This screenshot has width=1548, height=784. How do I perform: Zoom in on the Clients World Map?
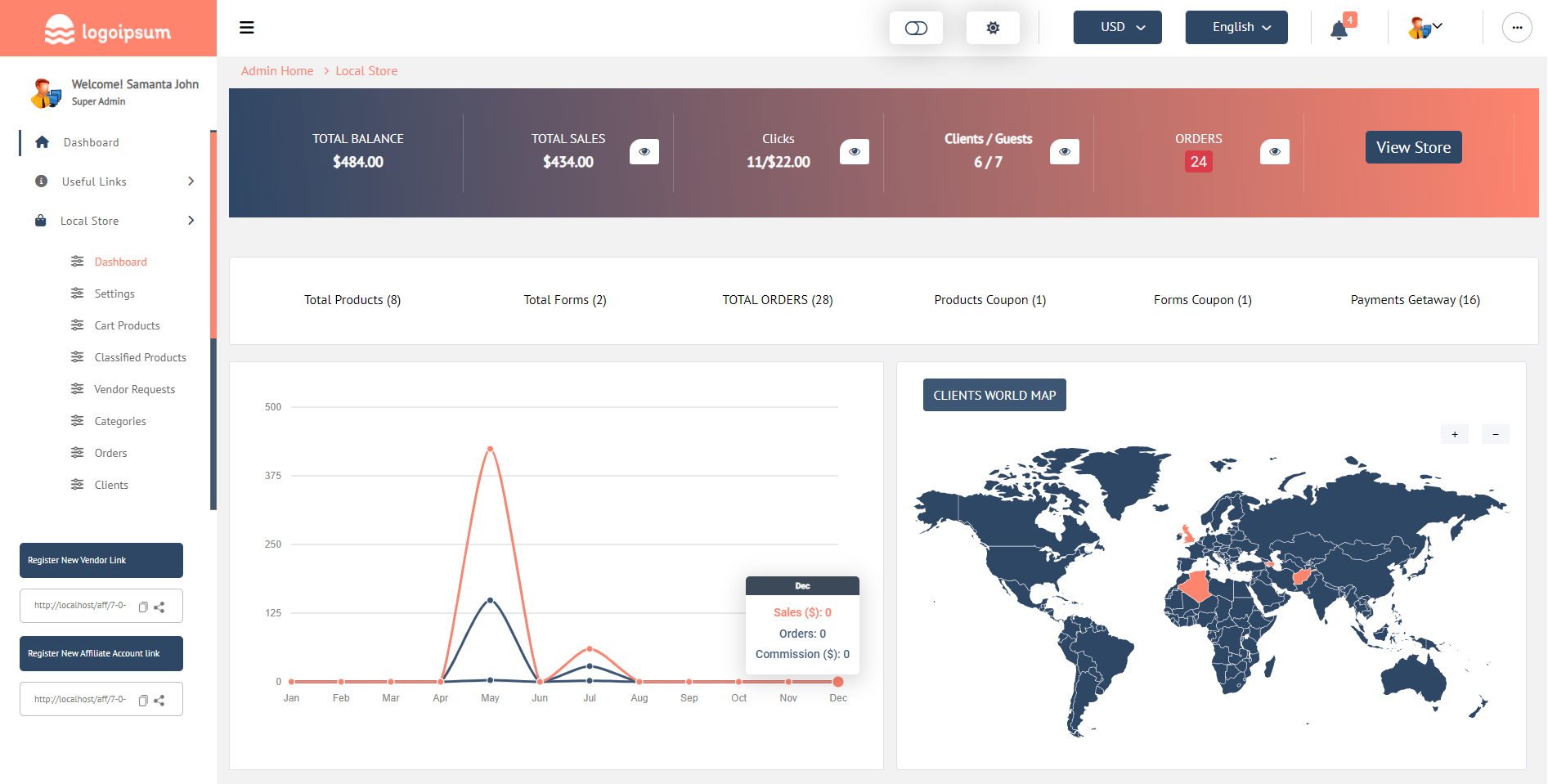pos(1455,434)
